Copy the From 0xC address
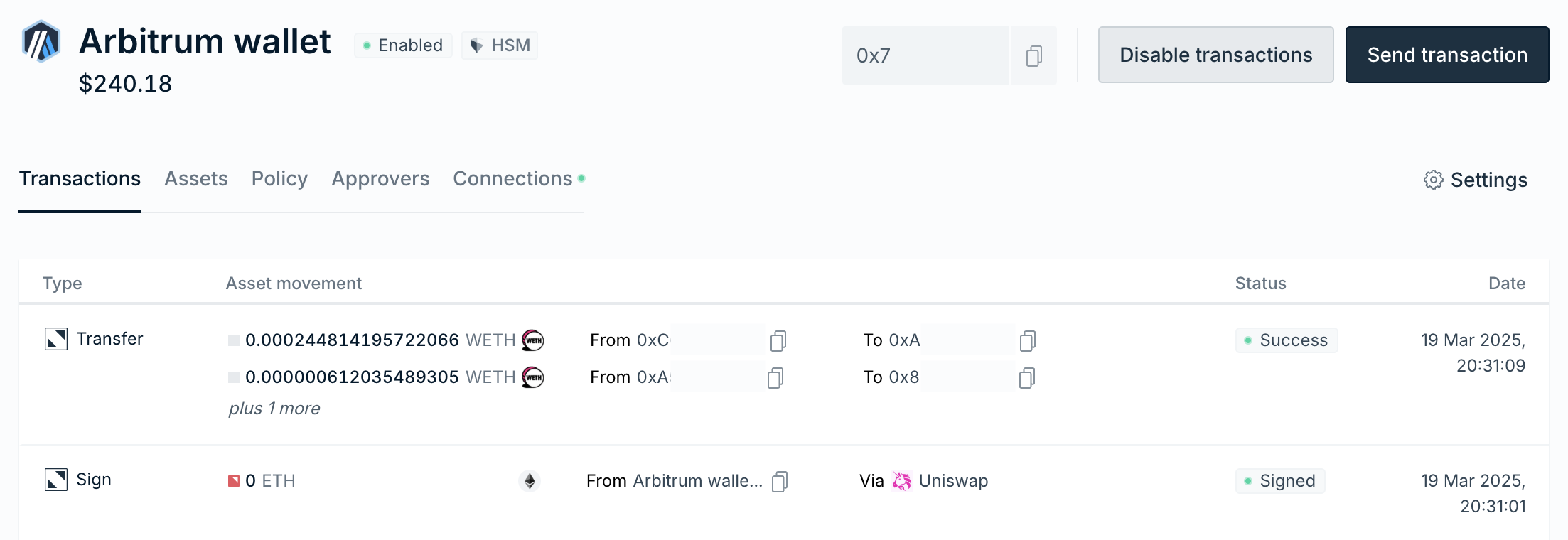The image size is (1568, 540). tap(778, 341)
